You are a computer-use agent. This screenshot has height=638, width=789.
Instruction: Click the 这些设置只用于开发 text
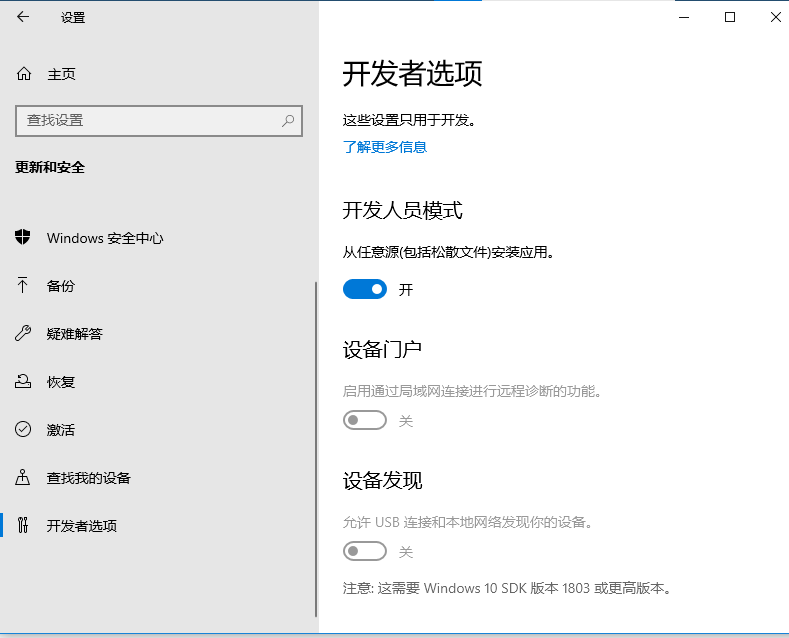pos(409,120)
